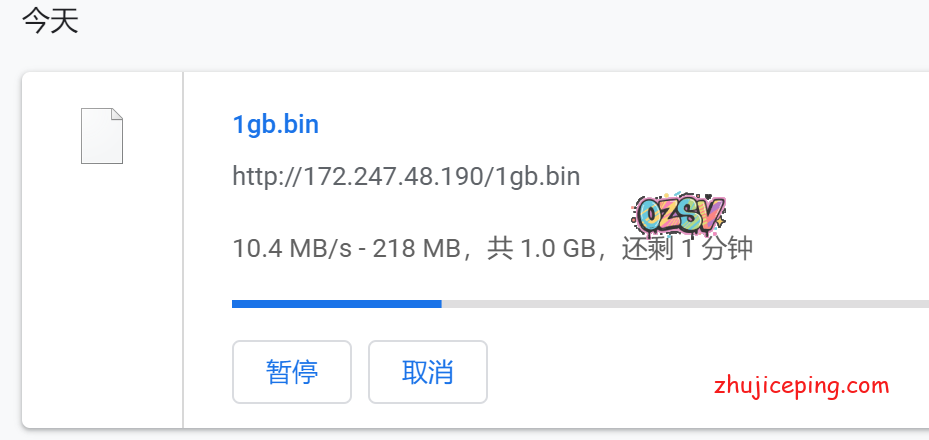Click where blue progress meets the gray track
Image resolution: width=929 pixels, height=440 pixels.
point(441,304)
